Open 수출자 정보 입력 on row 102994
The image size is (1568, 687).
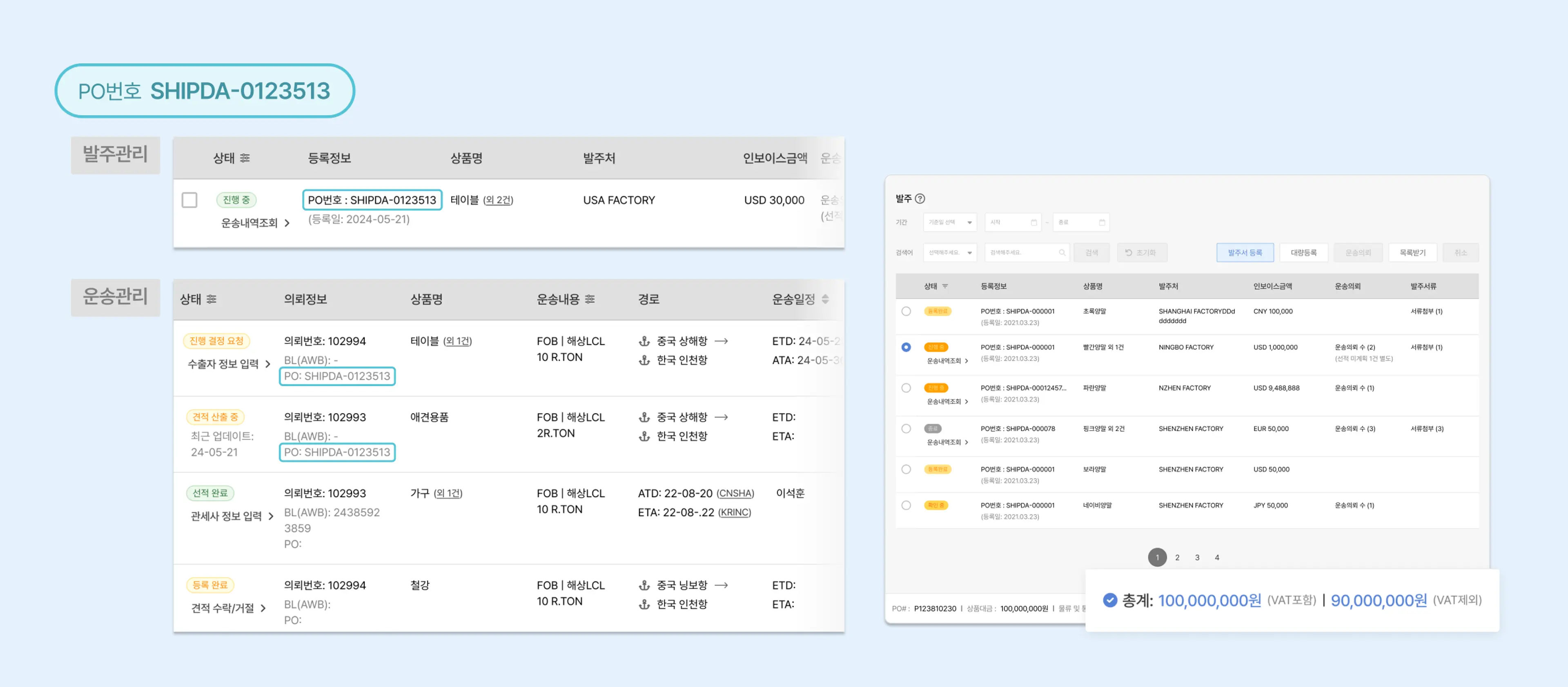[x=229, y=364]
